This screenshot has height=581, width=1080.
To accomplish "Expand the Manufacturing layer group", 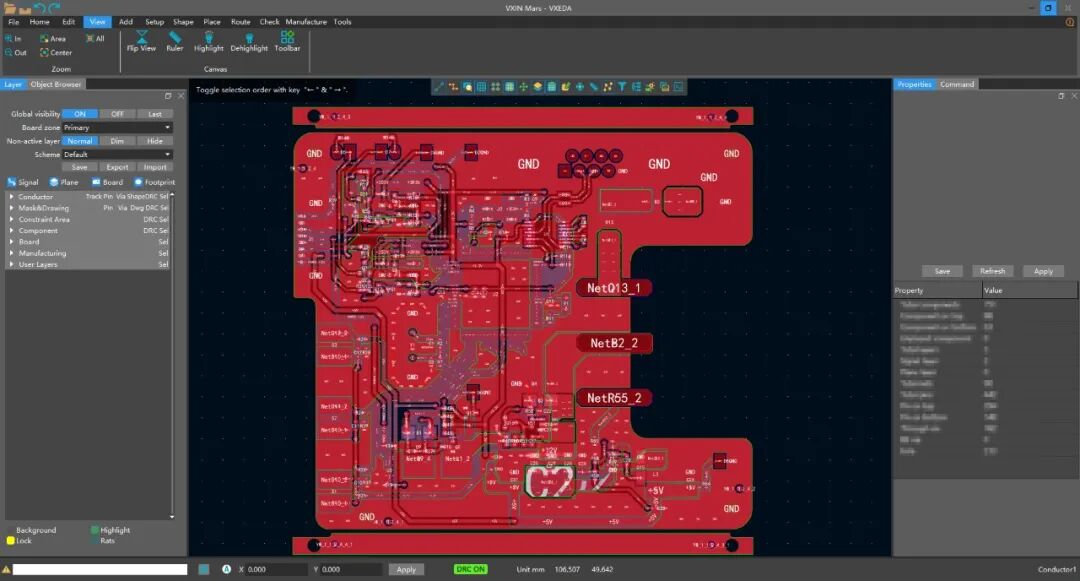I will [x=12, y=253].
